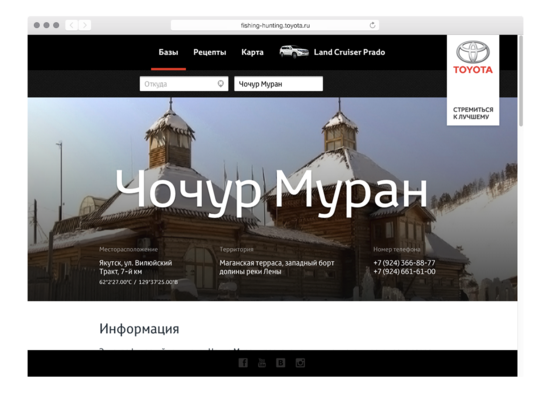Screen dimensions: 551x397
Task: Open the YouTube icon in footer
Action: [262, 363]
